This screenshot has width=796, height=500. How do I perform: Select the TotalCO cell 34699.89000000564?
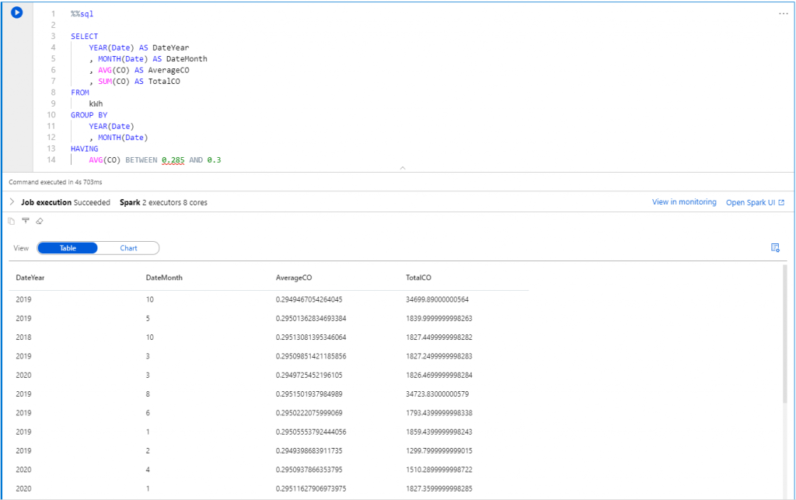coord(437,299)
